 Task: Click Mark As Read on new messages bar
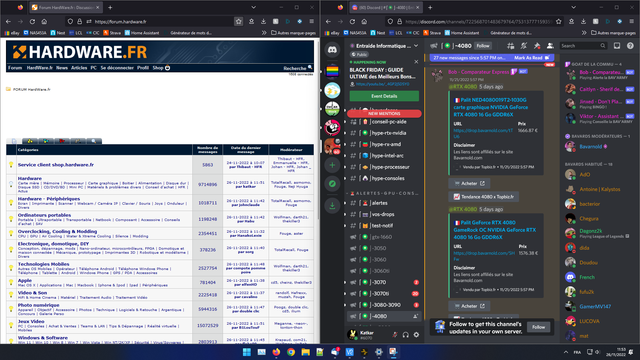point(531,58)
